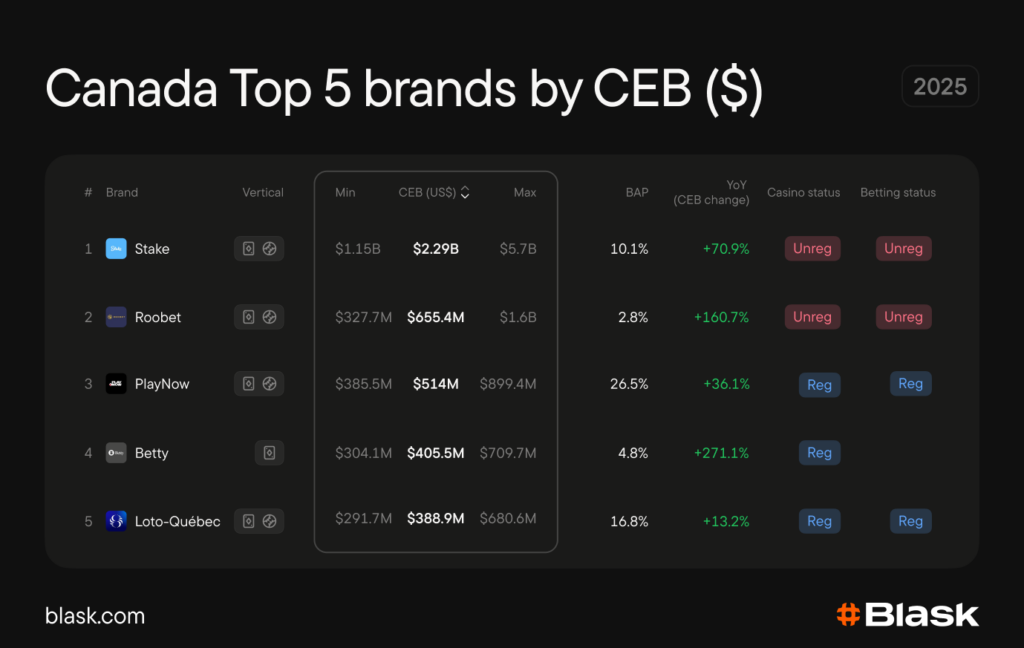Sort by the CEB (US$) column chevron
The width and height of the screenshot is (1024, 648).
coord(465,193)
